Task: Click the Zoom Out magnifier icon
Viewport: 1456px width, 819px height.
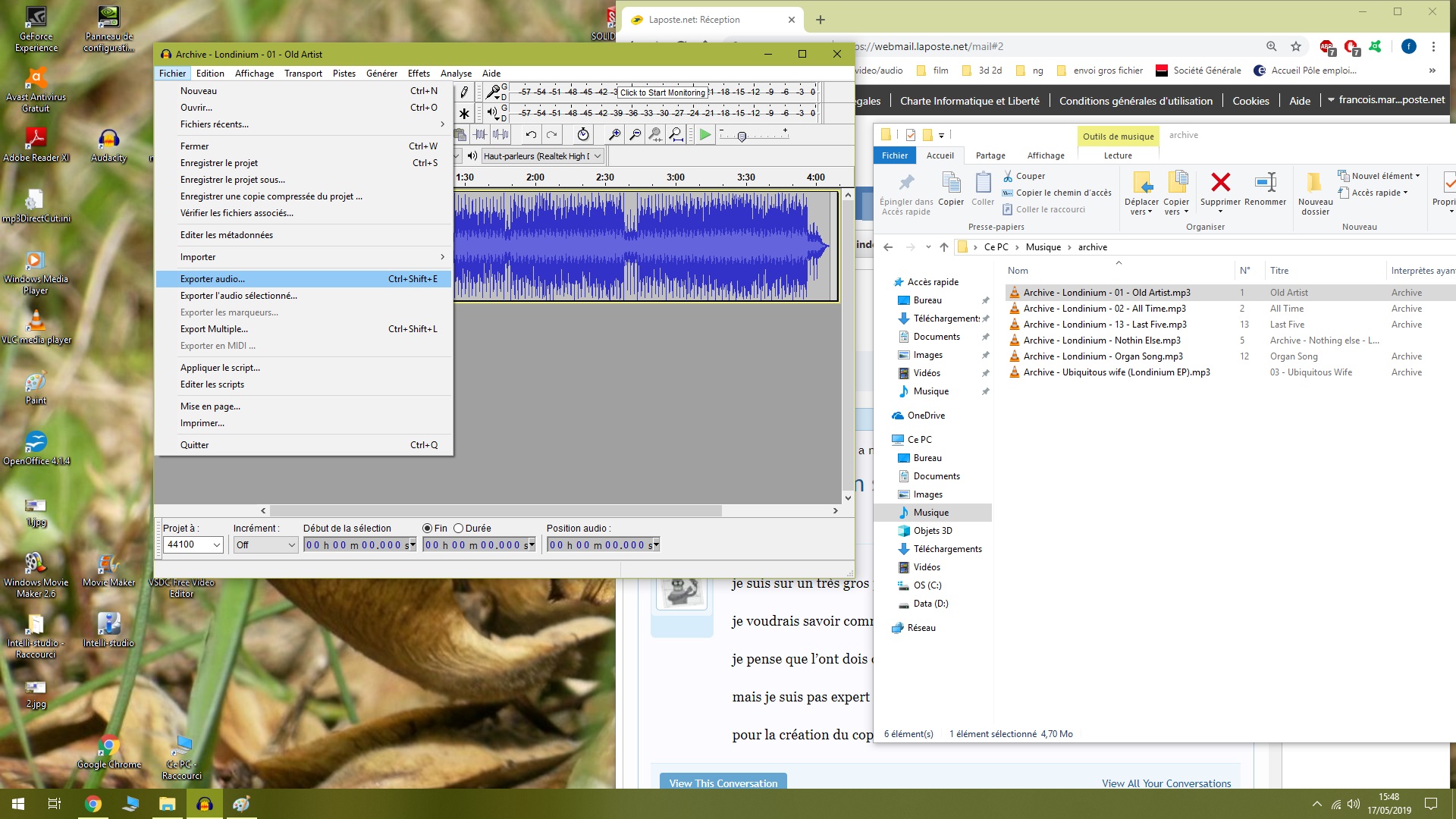Action: (x=635, y=135)
